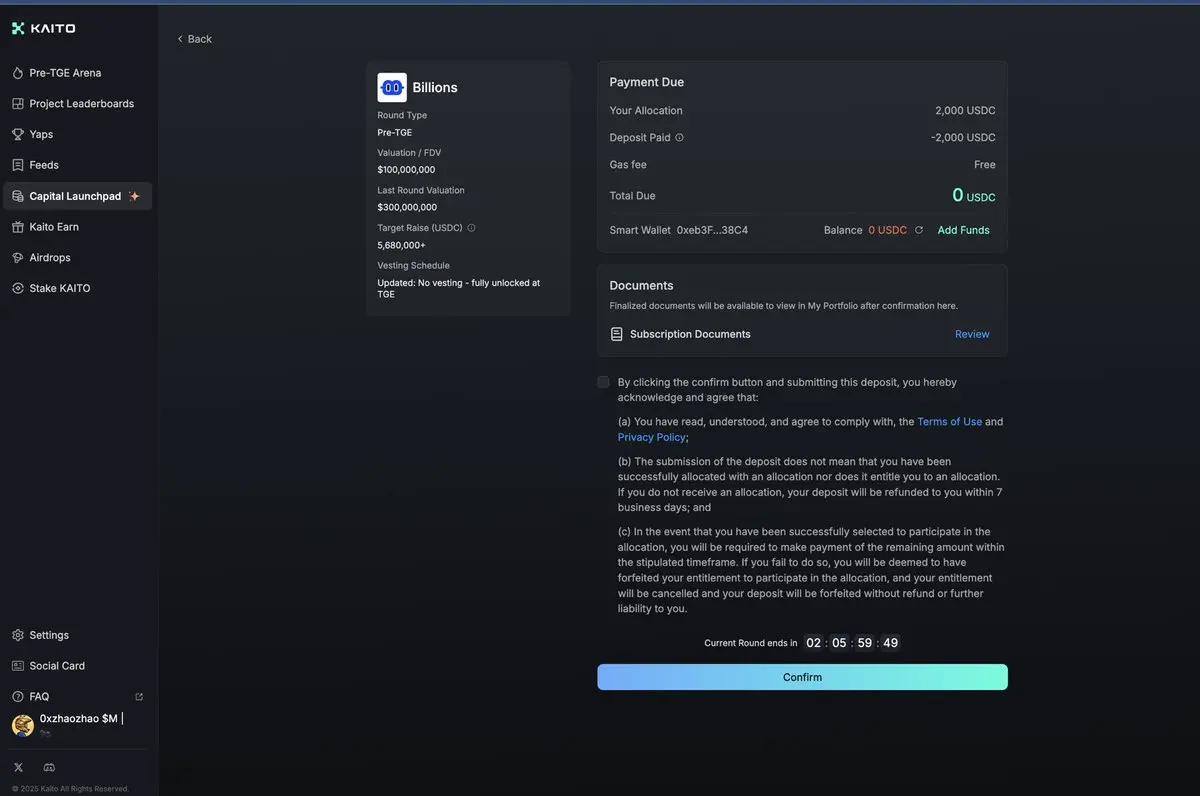Click the Payment Due heading
This screenshot has width=1200, height=796.
(647, 82)
